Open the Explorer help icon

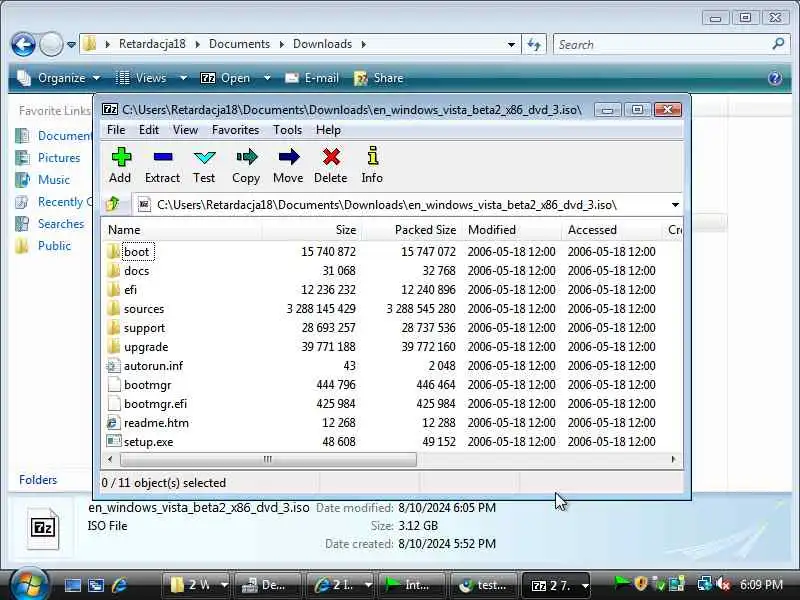774,78
